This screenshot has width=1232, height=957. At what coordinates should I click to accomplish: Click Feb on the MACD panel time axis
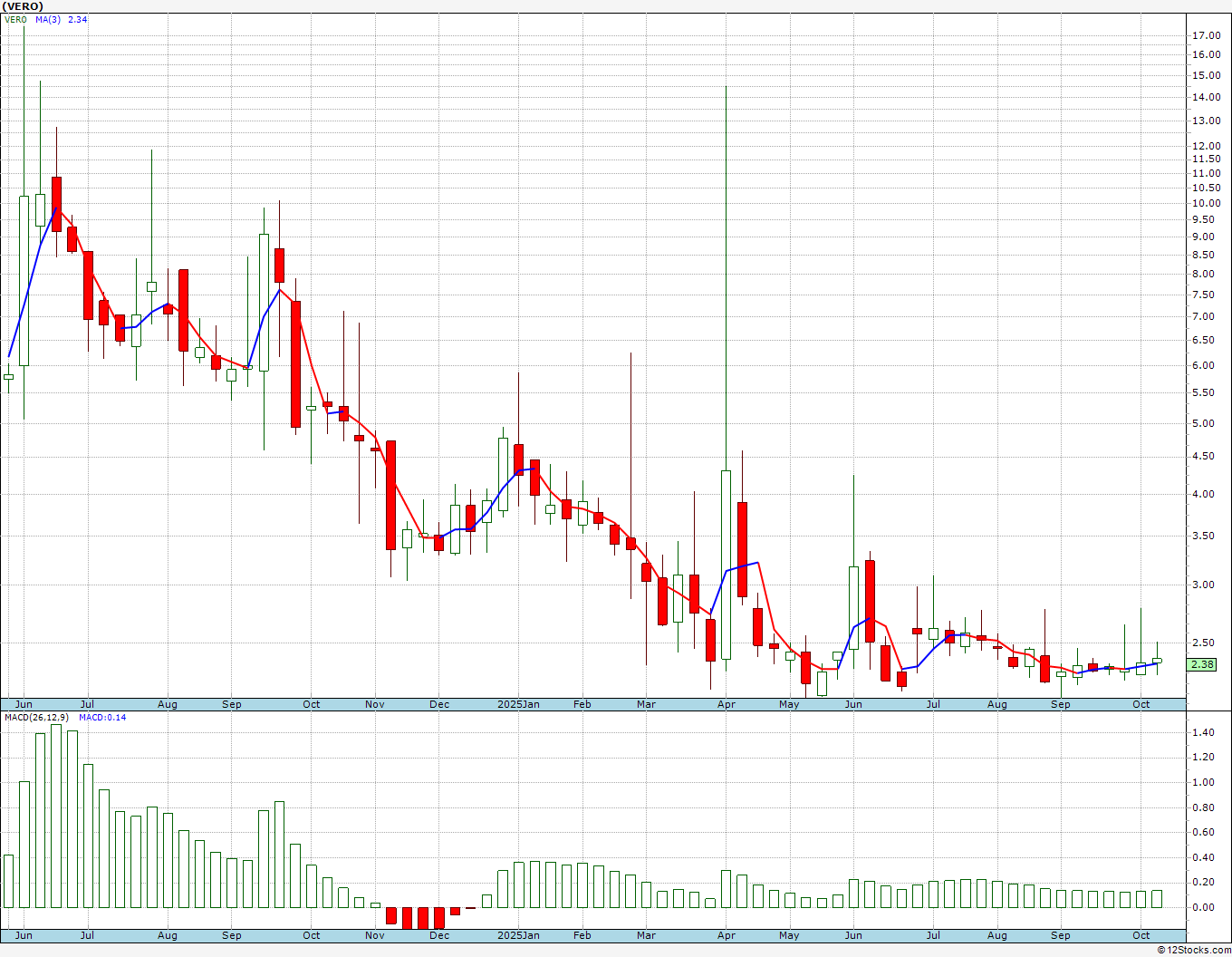tap(582, 935)
